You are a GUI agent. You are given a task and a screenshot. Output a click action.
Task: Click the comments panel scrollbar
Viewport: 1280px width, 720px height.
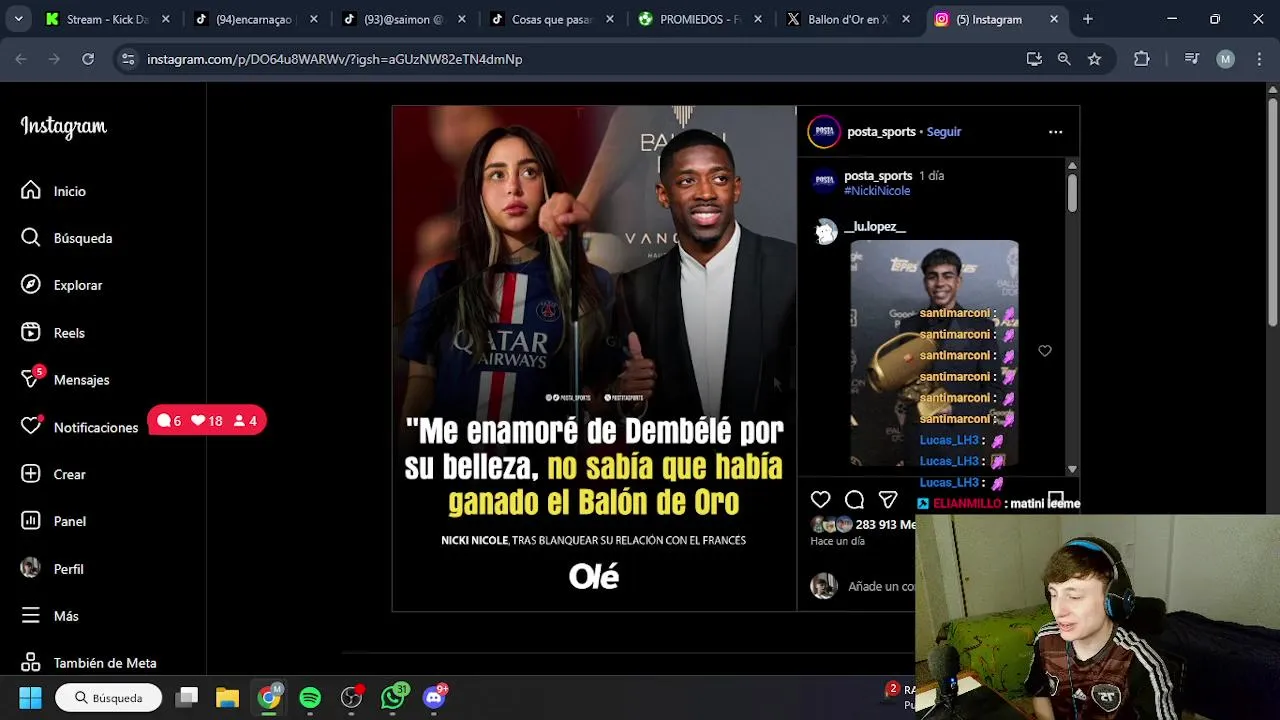pos(1072,192)
